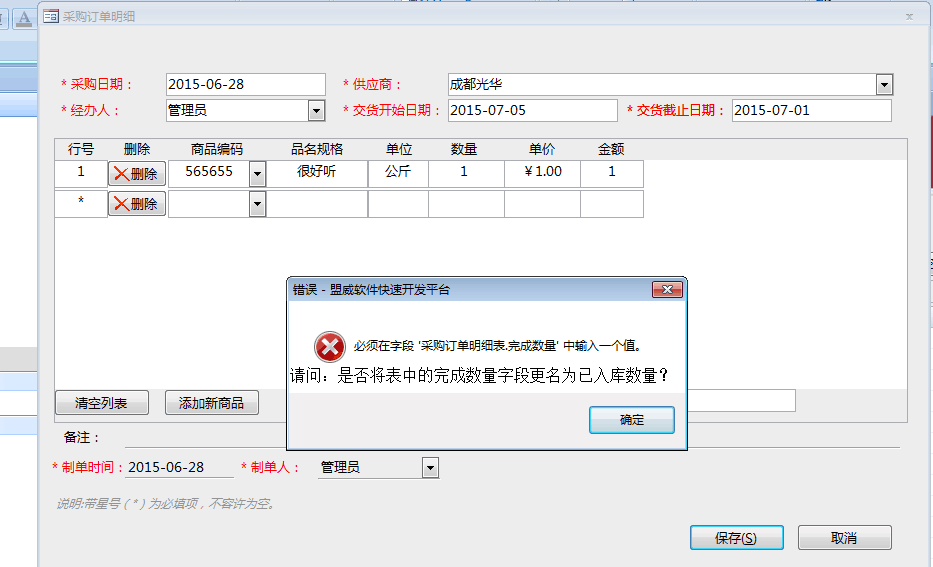Screen dimensions: 933x567
Task: Expand the 供应商 dropdown list
Action: [884, 85]
